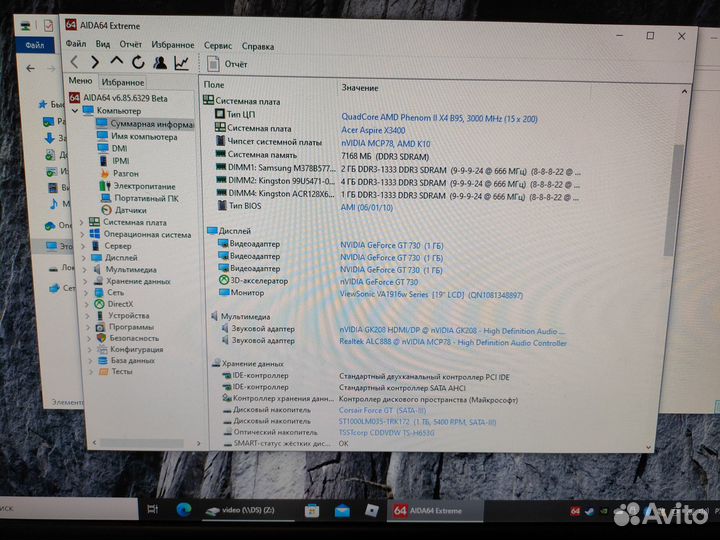
Task: Select Конфигурация in tree
Action: coord(130,349)
